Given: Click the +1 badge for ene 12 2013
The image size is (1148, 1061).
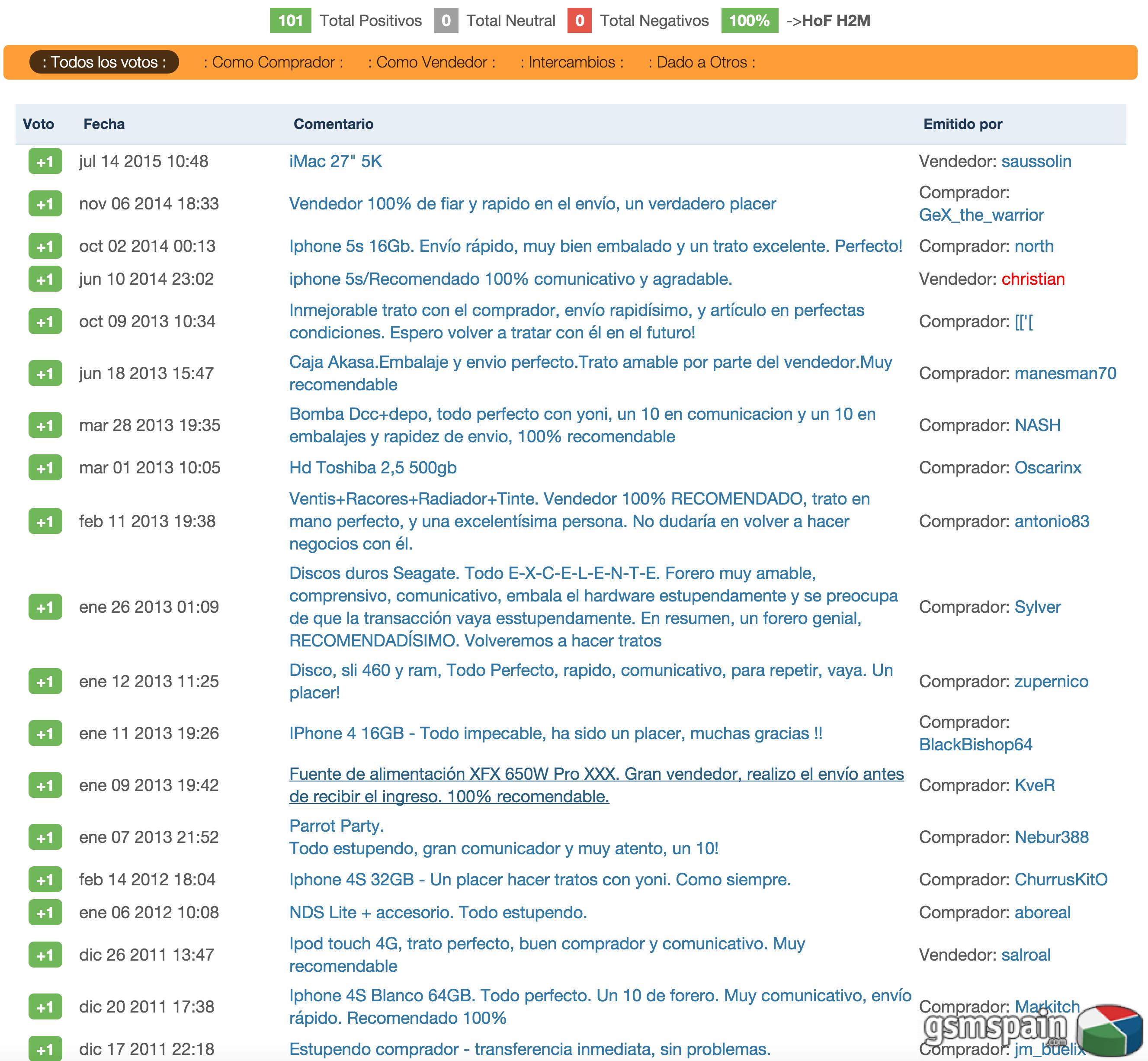Looking at the screenshot, I should [x=45, y=682].
